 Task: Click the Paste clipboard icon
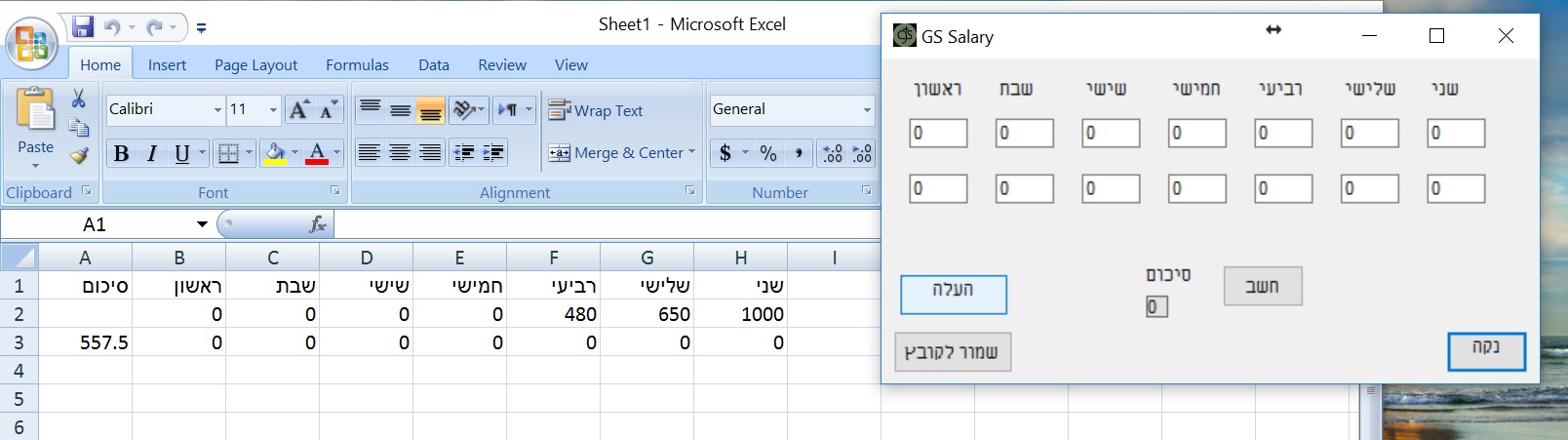coord(36,108)
